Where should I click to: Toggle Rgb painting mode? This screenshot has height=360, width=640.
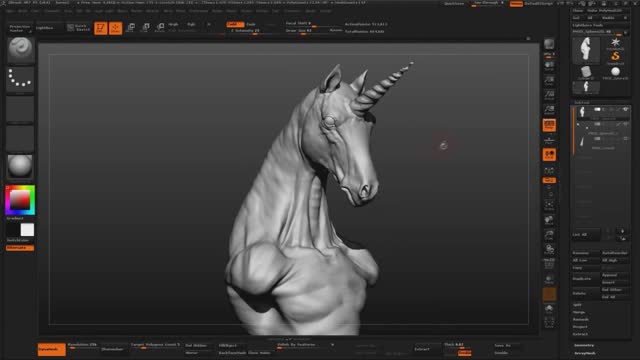191,24
